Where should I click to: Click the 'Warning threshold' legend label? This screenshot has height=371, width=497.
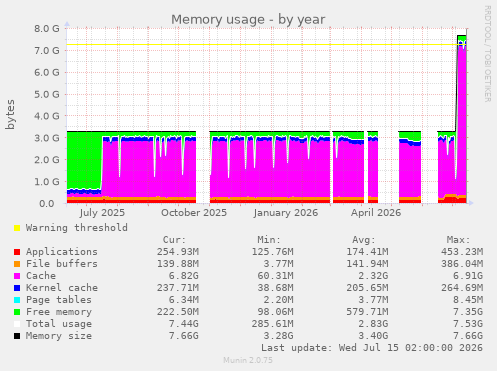tap(77, 228)
